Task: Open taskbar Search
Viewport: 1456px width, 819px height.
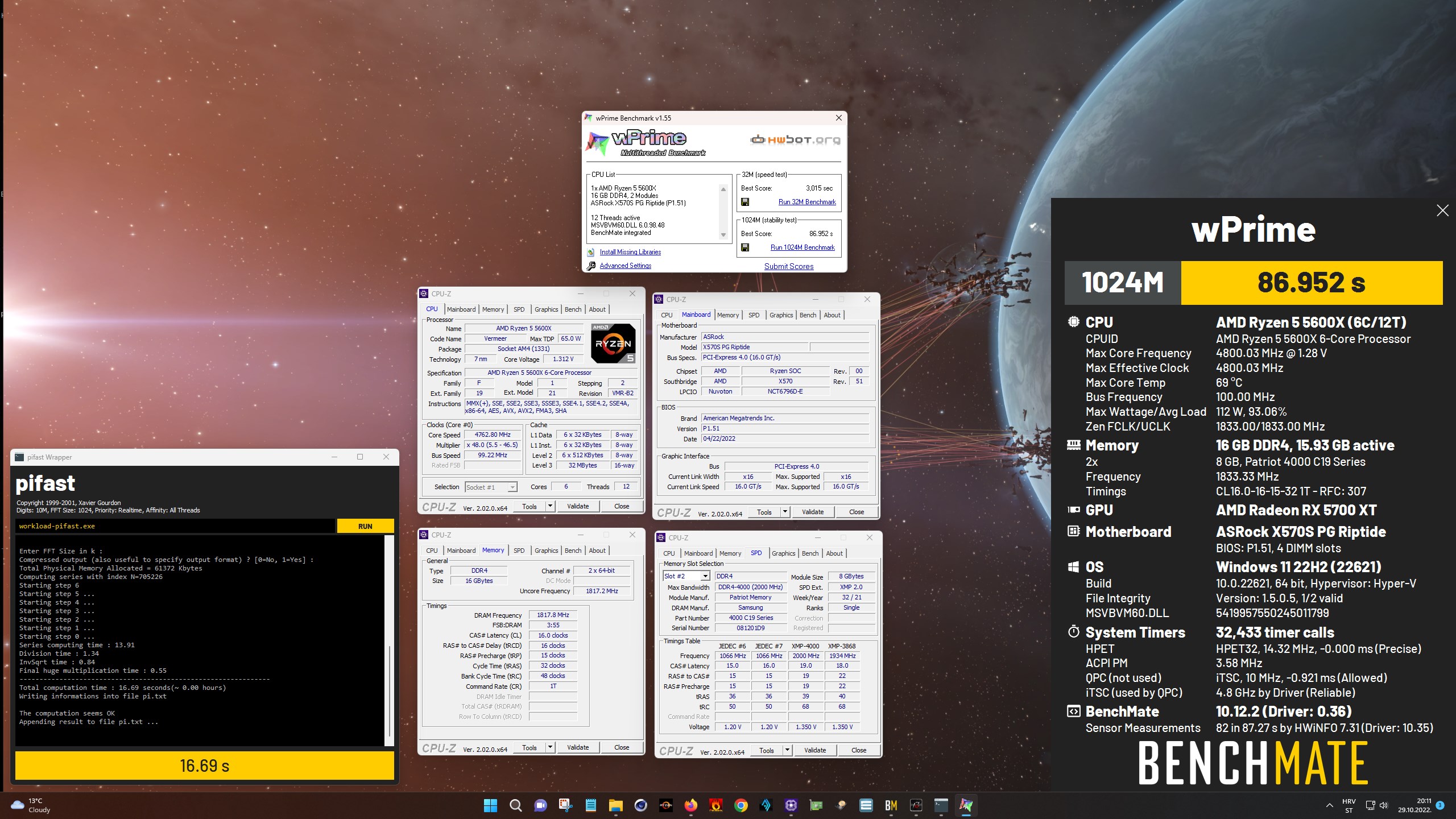Action: click(x=515, y=805)
